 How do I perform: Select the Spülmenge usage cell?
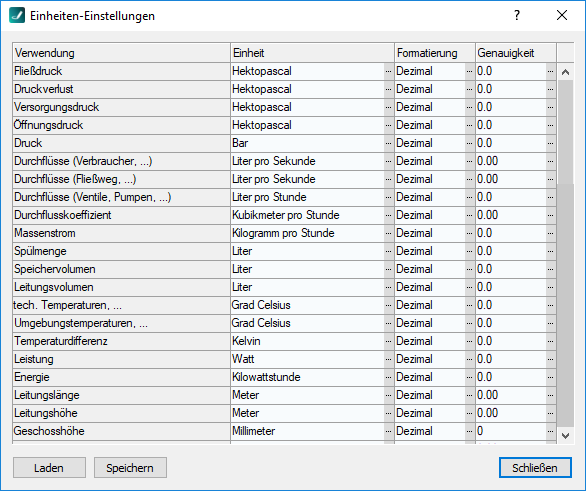(x=121, y=251)
